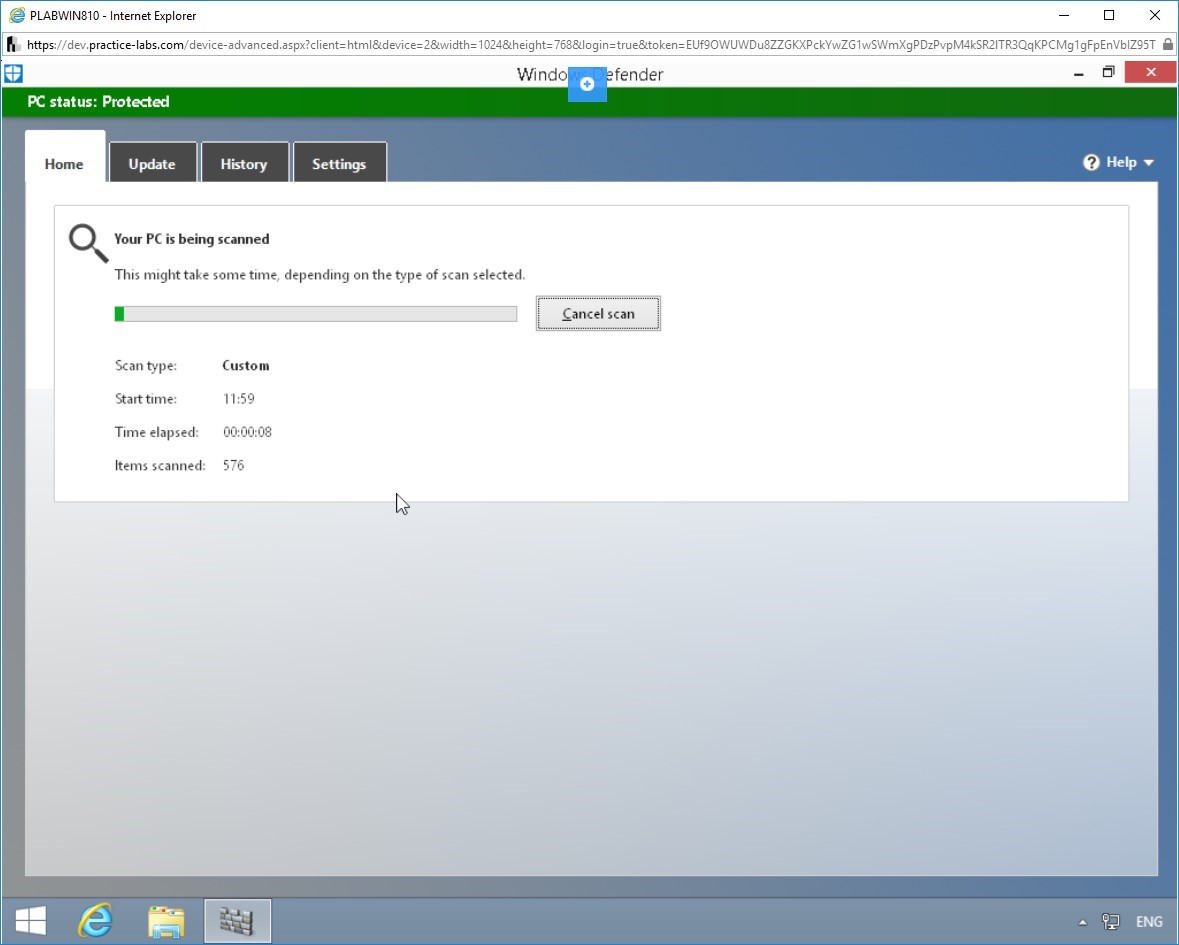Switch to the Update tab
Viewport: 1179px width, 945px height.
click(x=153, y=164)
